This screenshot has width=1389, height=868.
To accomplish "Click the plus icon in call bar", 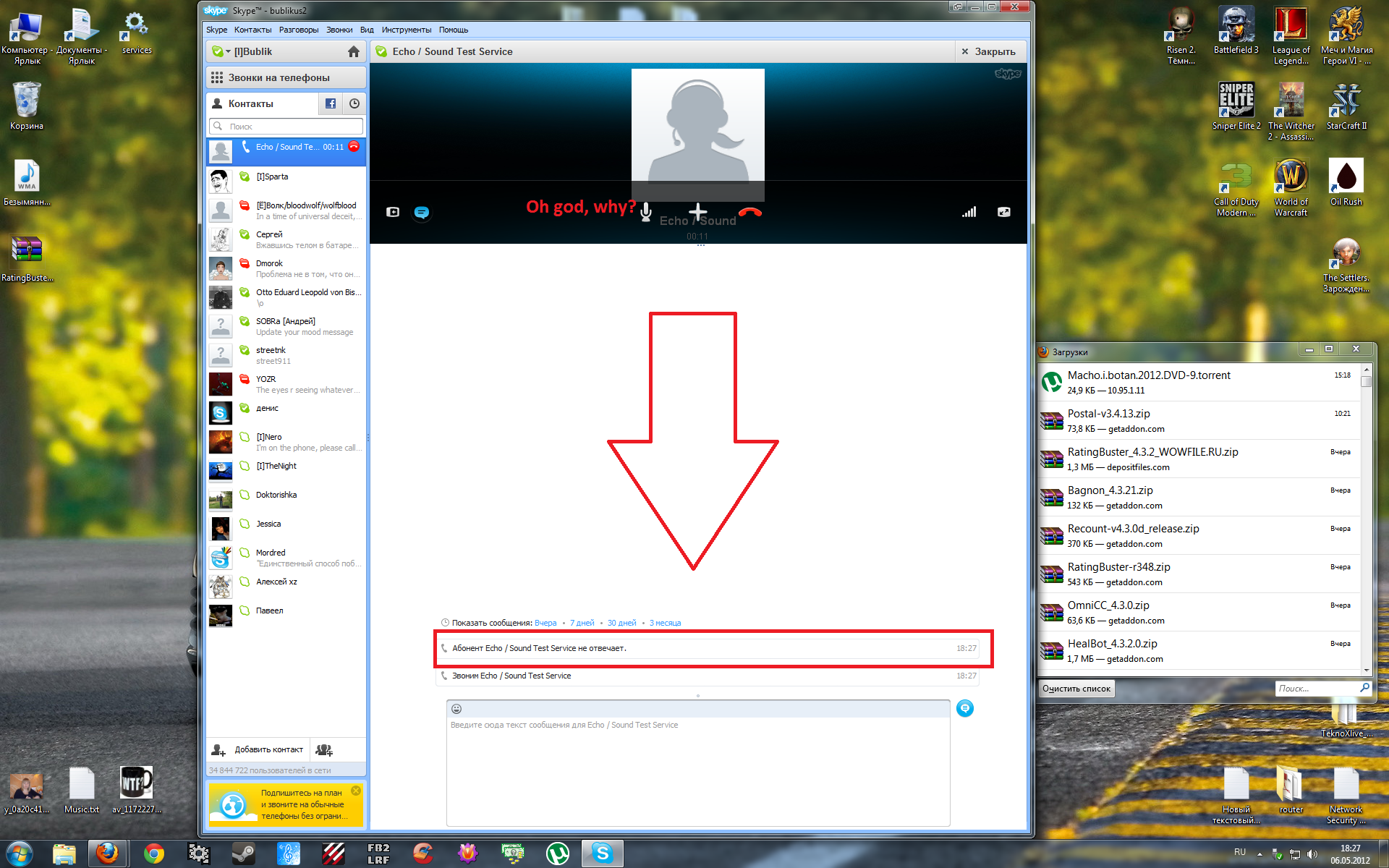I will coord(697,212).
